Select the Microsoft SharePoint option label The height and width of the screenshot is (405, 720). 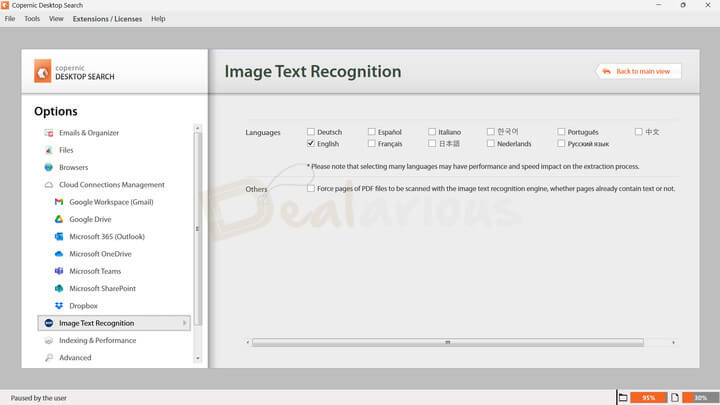coord(102,288)
